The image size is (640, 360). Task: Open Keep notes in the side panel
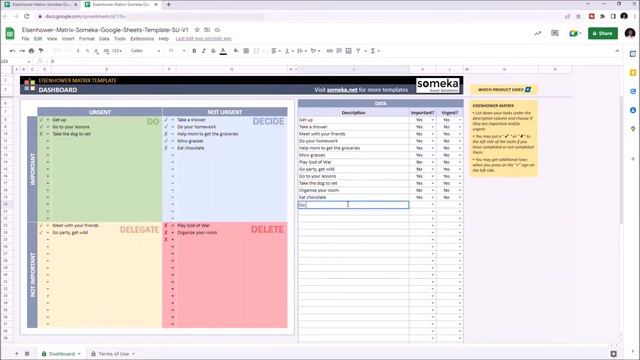pyautogui.click(x=633, y=73)
